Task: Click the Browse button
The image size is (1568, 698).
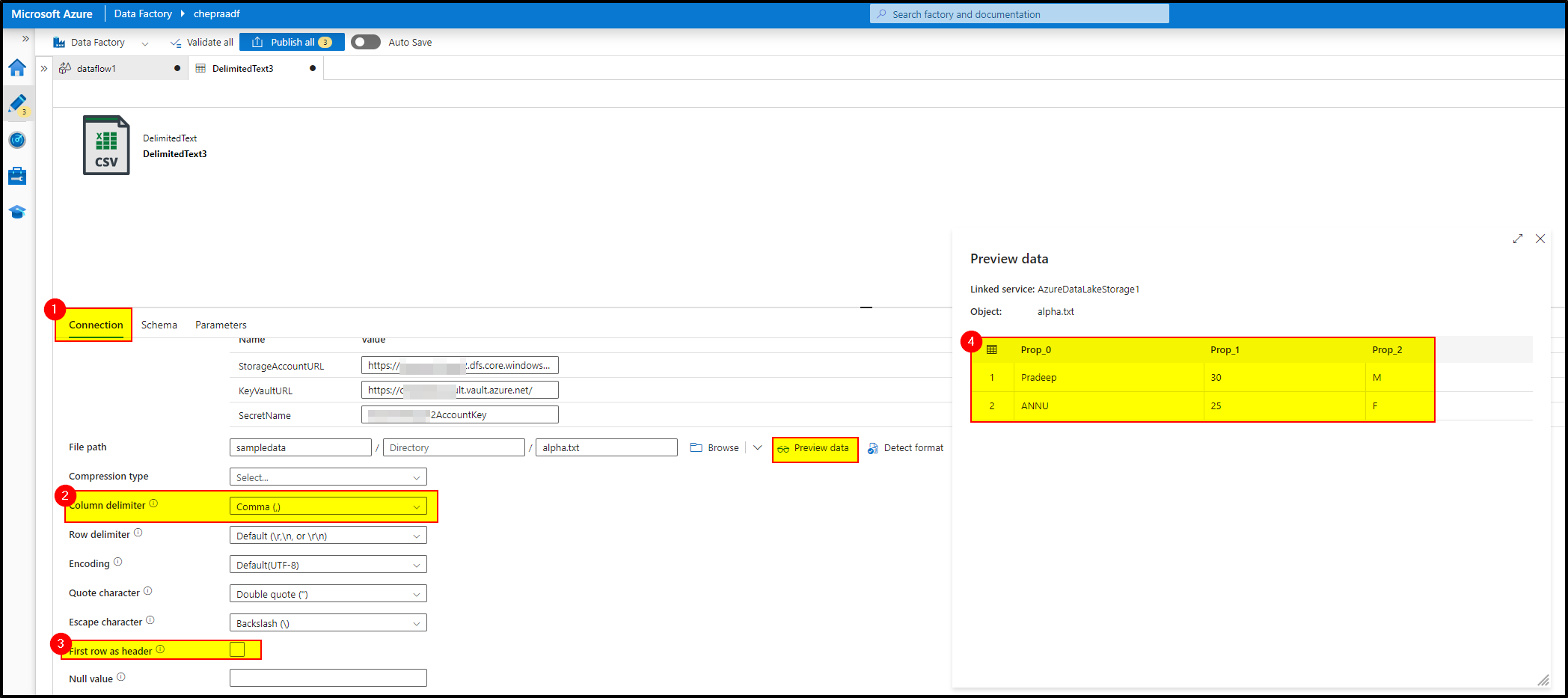Action: click(714, 447)
